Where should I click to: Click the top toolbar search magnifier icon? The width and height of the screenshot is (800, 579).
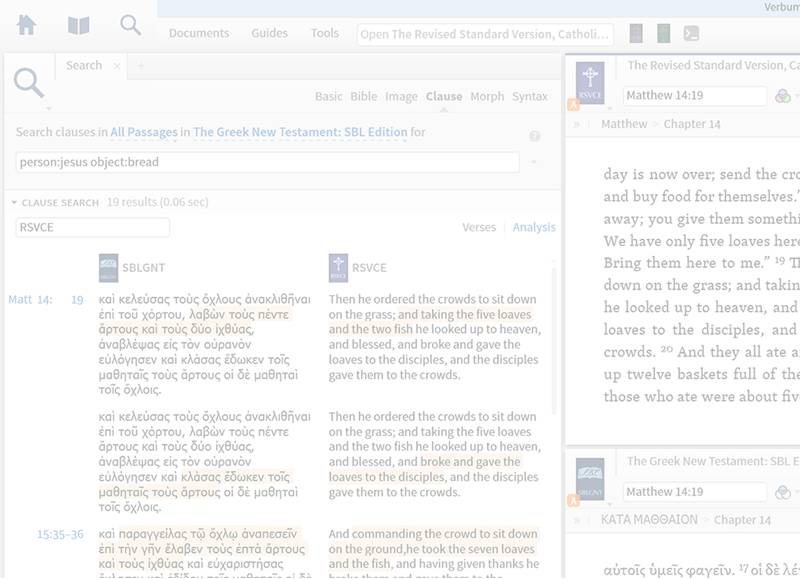(x=131, y=24)
